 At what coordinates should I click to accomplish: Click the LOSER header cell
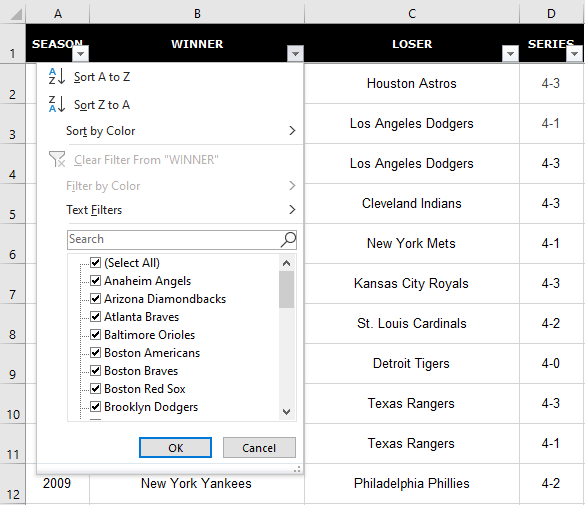pyautogui.click(x=412, y=43)
